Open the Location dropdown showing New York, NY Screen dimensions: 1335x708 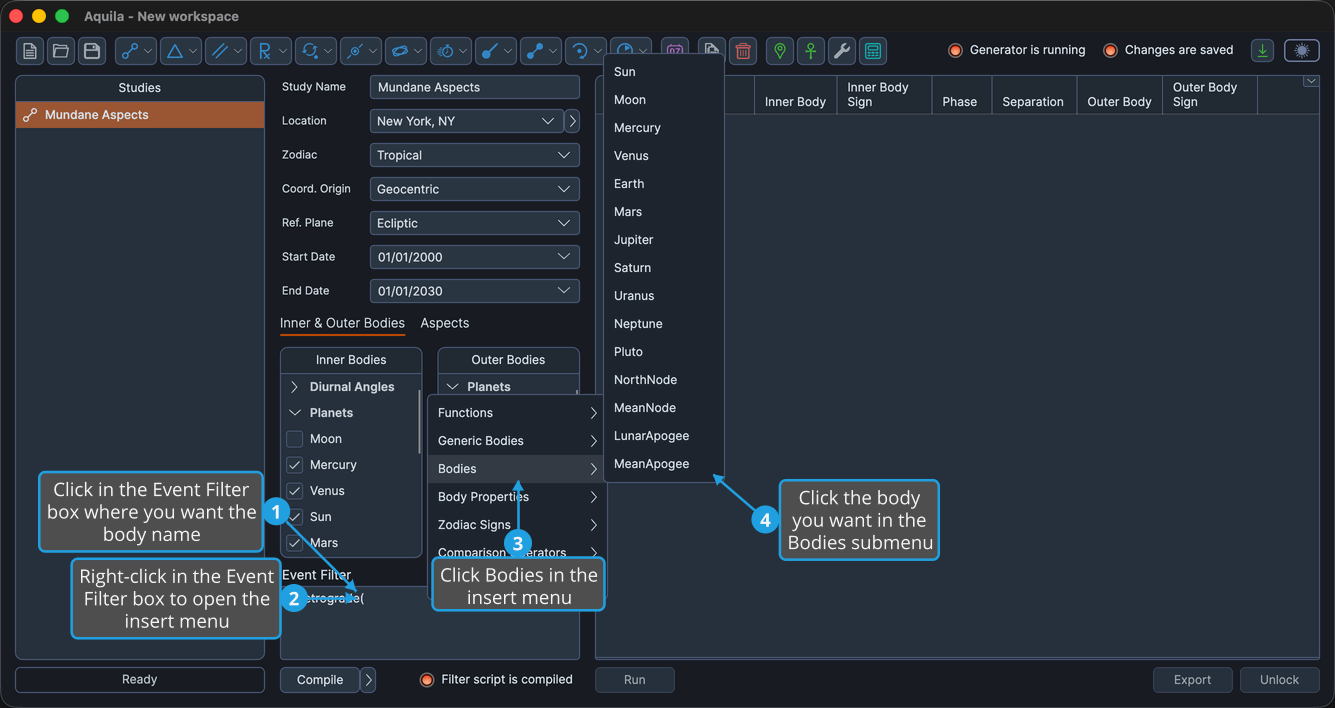point(466,121)
